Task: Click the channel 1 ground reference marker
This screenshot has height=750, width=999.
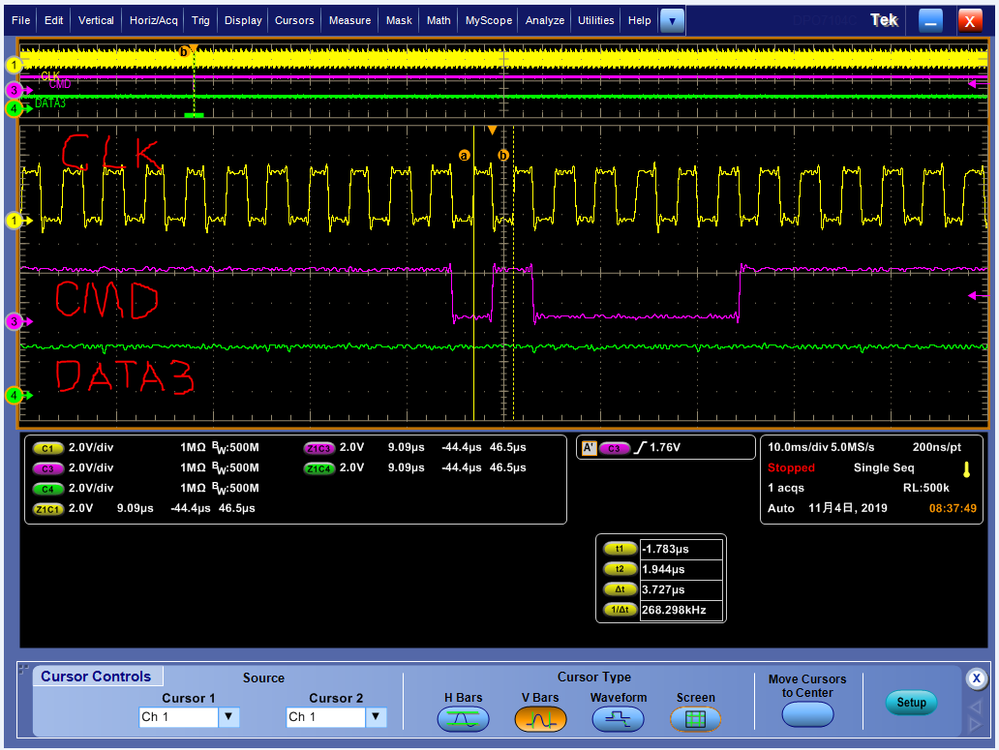Action: pos(14,219)
